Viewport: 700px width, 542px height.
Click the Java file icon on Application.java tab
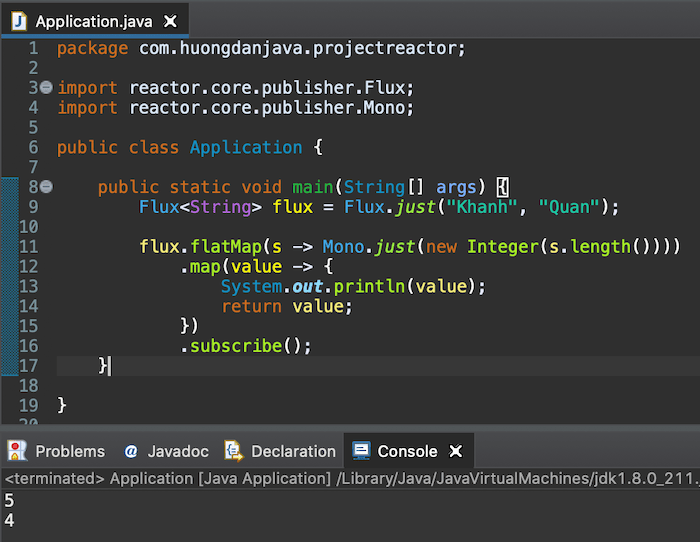tap(19, 21)
